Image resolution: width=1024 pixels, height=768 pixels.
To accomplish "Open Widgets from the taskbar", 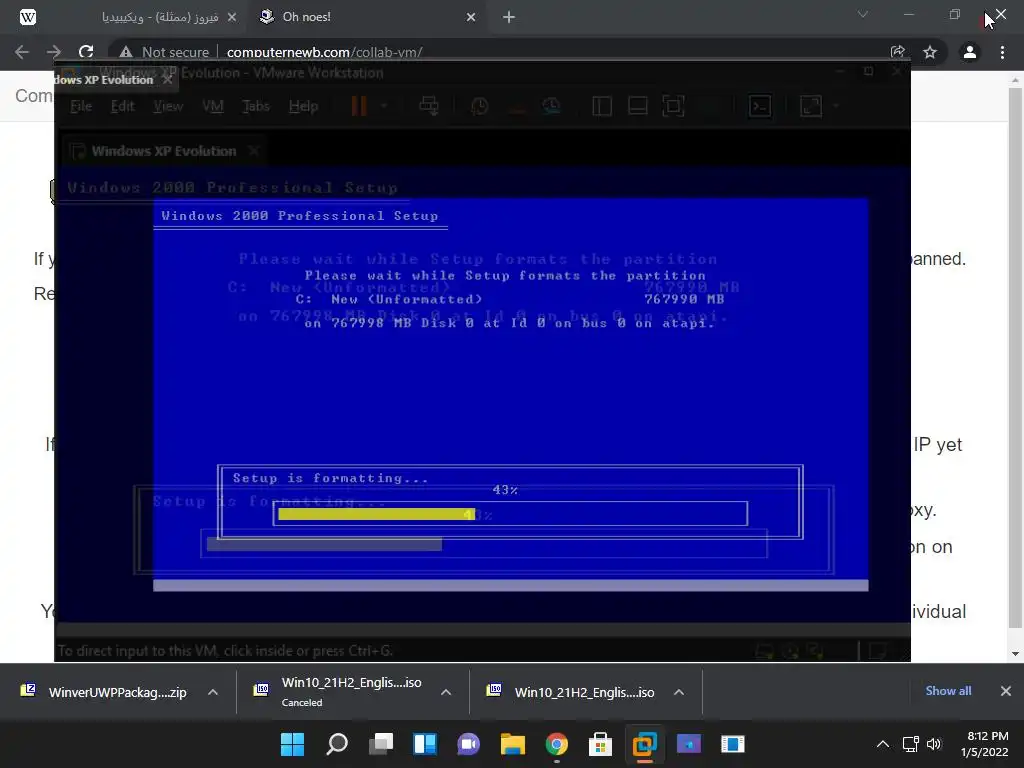I will coord(424,744).
